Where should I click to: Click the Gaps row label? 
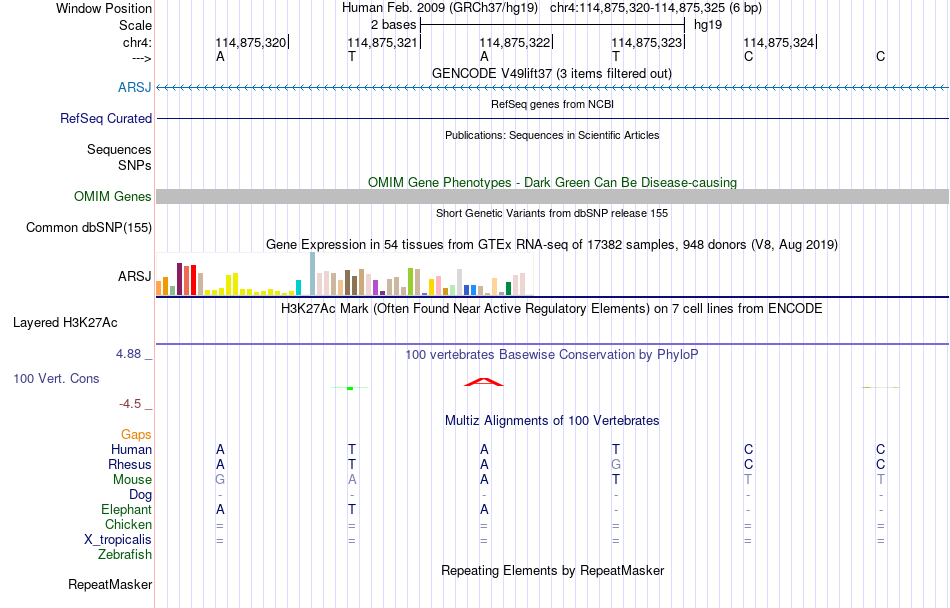coord(136,434)
